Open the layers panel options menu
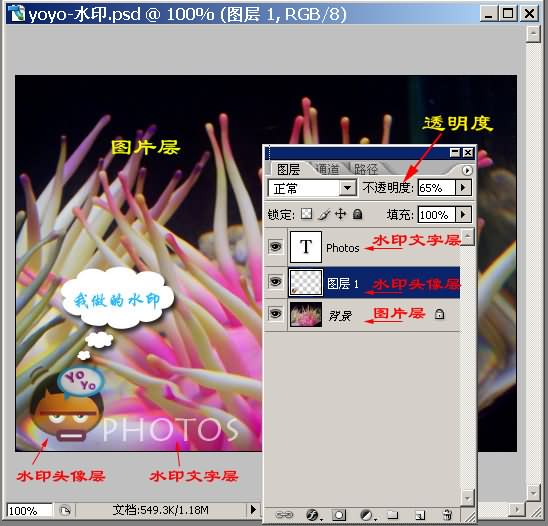This screenshot has width=548, height=526. [467, 171]
